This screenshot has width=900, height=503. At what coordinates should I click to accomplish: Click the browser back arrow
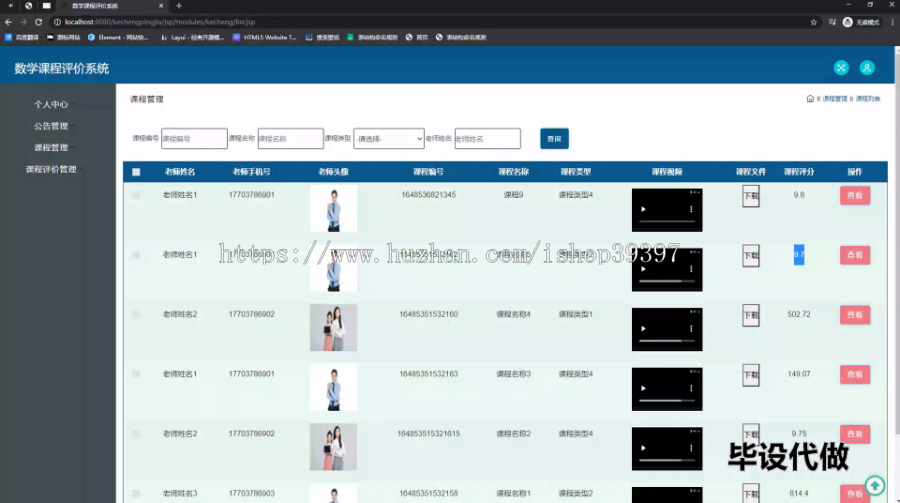[8, 22]
